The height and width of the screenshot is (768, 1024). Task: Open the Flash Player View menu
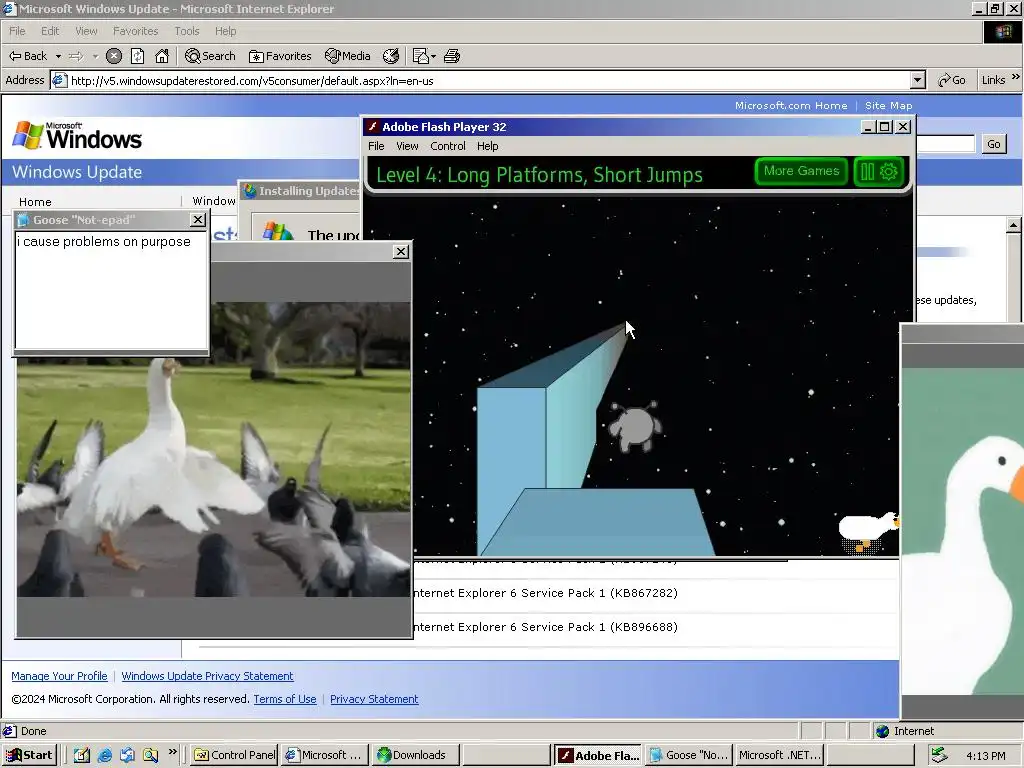(x=407, y=146)
